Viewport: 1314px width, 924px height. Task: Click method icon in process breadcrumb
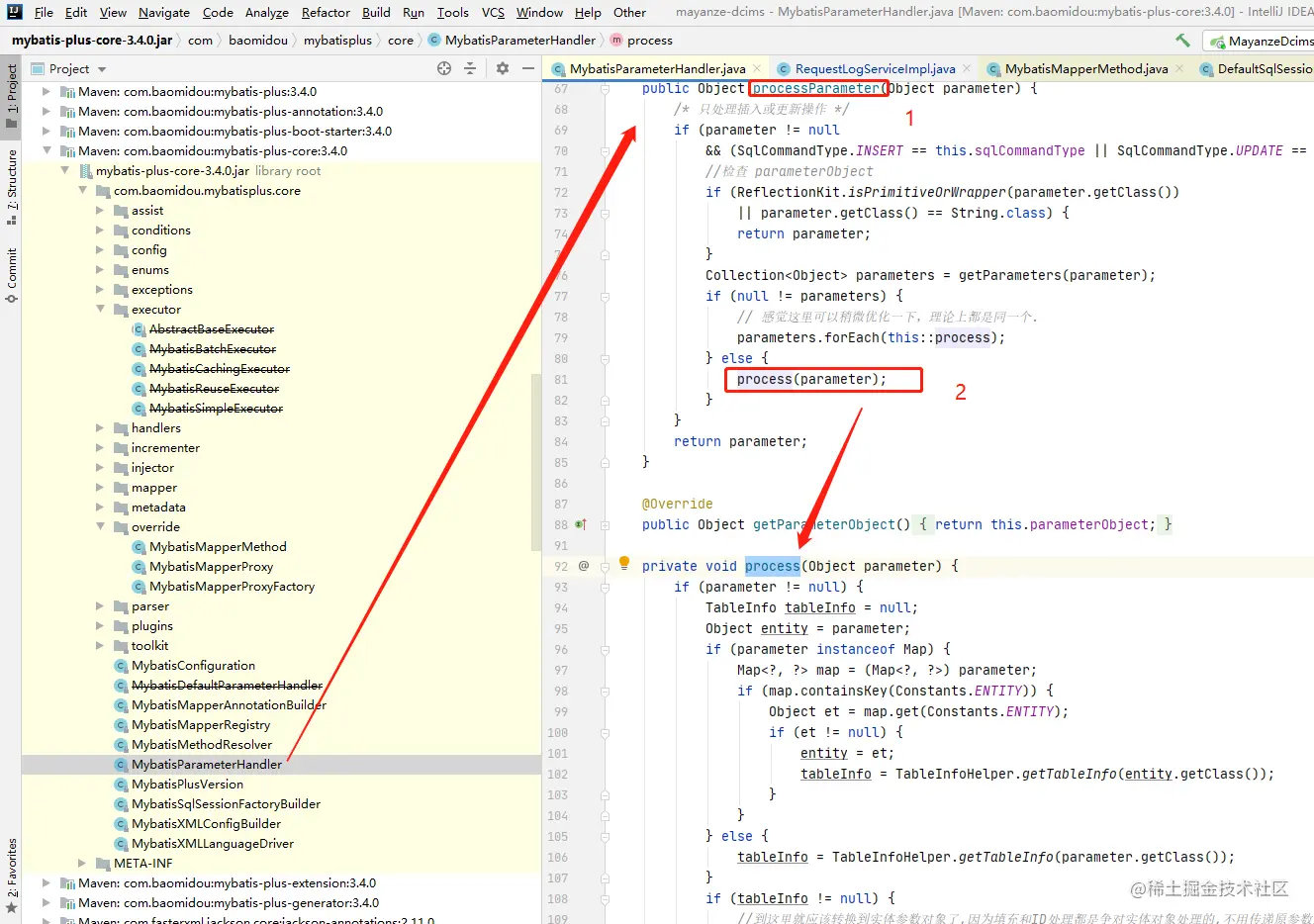coord(617,41)
